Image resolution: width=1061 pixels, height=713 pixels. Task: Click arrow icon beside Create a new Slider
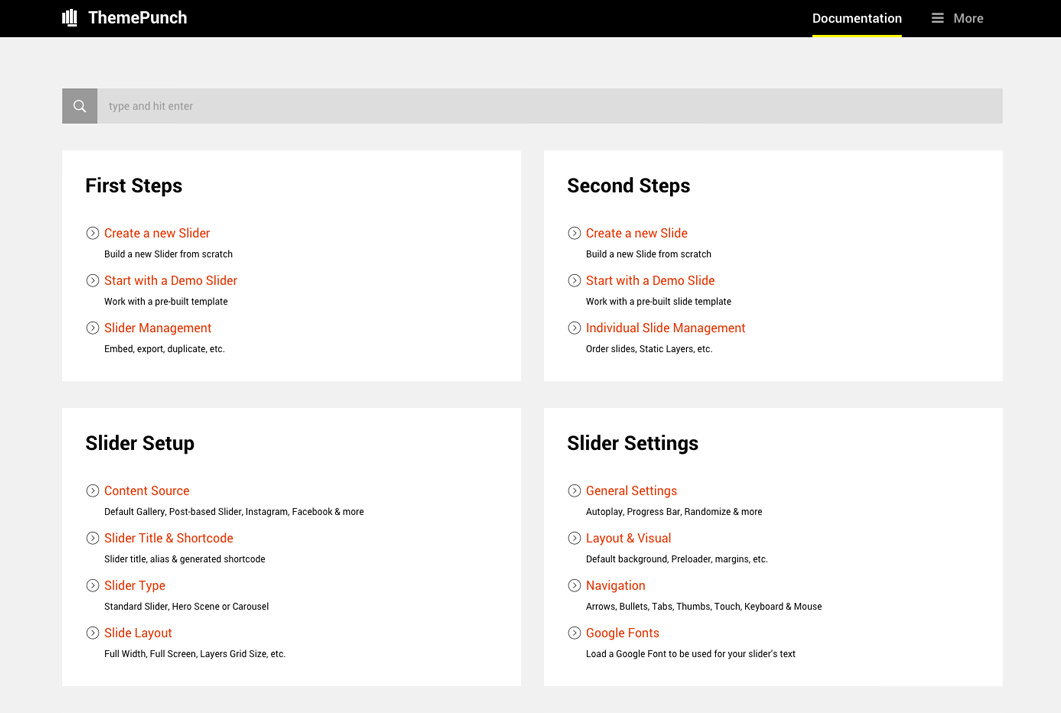[93, 233]
